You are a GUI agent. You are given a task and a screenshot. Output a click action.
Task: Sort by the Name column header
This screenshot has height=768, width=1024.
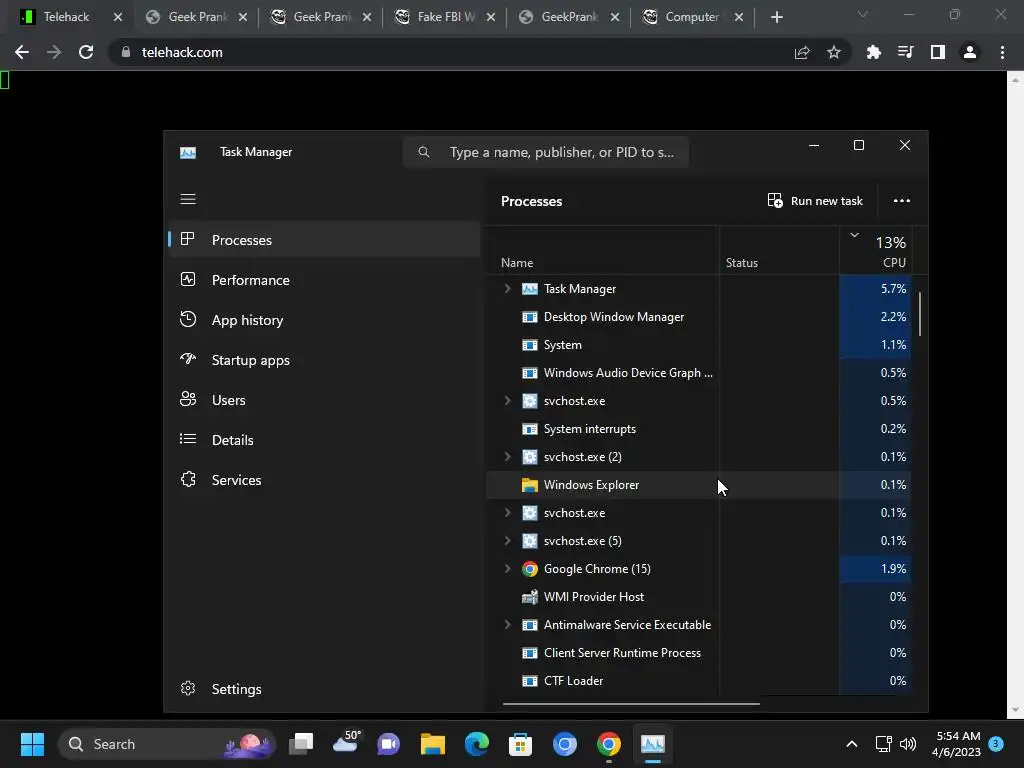pos(602,251)
